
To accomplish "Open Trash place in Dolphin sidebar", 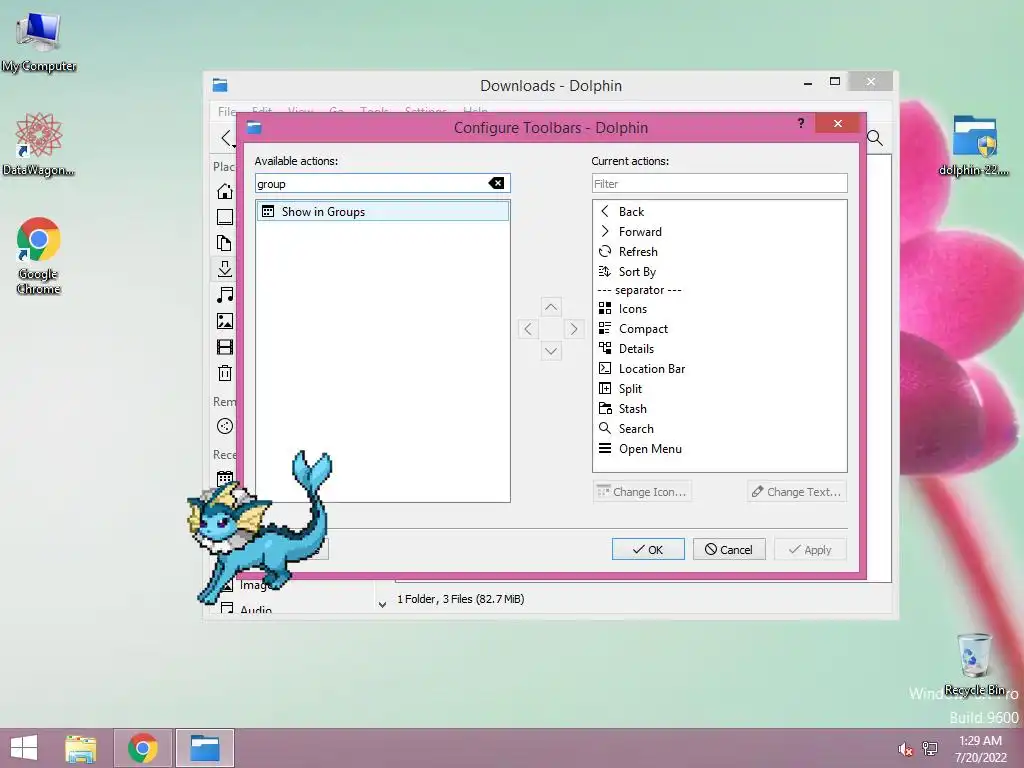I will [225, 373].
